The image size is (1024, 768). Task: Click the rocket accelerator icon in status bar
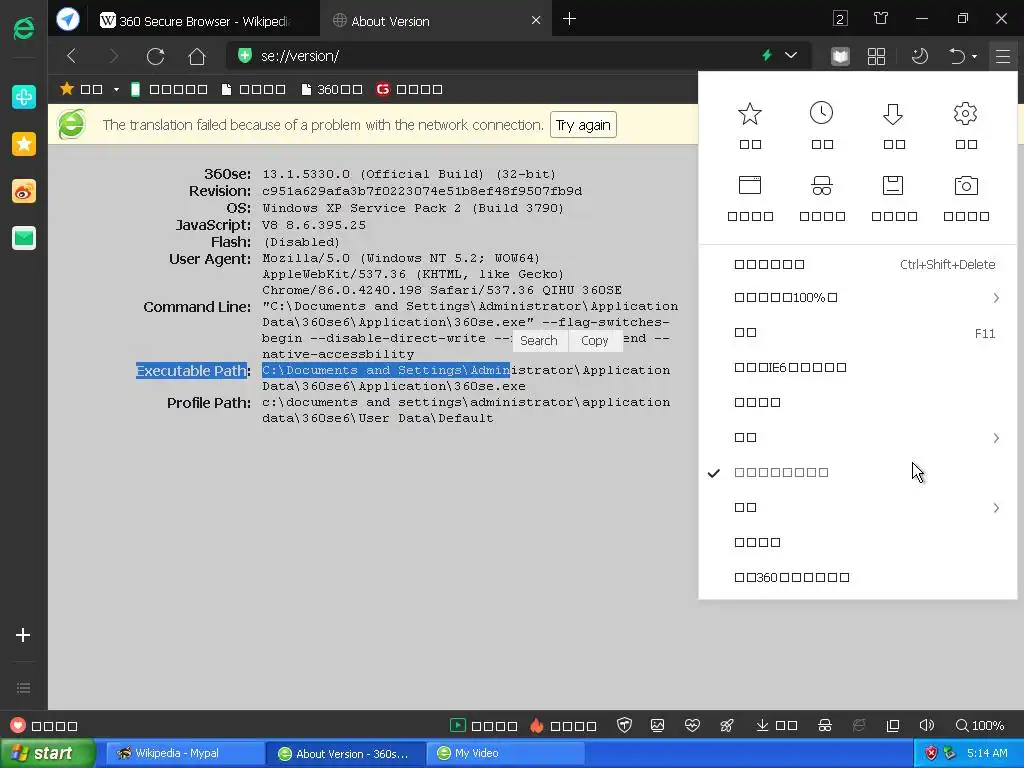click(726, 725)
